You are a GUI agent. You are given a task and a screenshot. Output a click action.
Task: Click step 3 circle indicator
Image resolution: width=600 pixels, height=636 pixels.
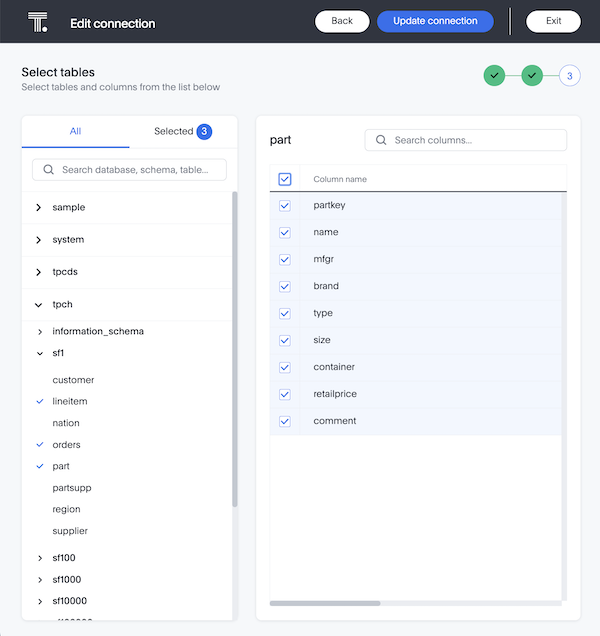(570, 76)
